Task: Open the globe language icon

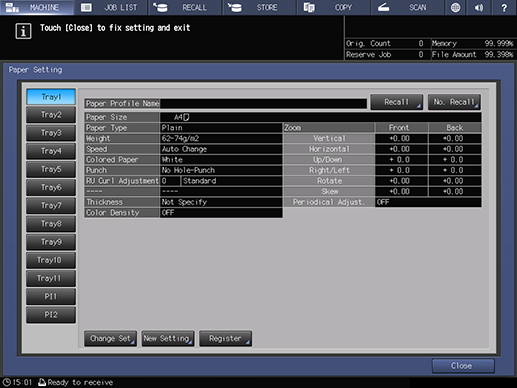Action: (x=455, y=7)
